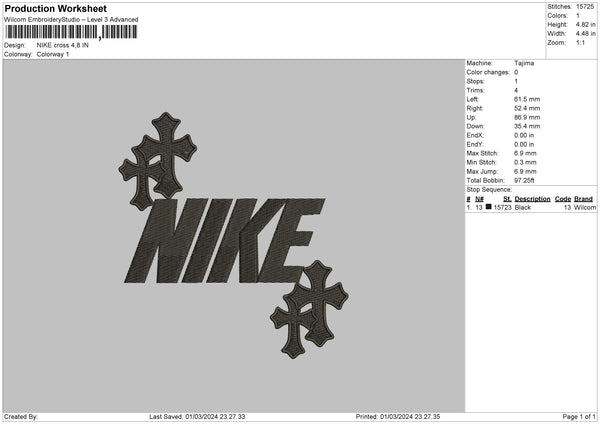Click the barcode at the top
The height and width of the screenshot is (424, 600).
click(x=71, y=32)
